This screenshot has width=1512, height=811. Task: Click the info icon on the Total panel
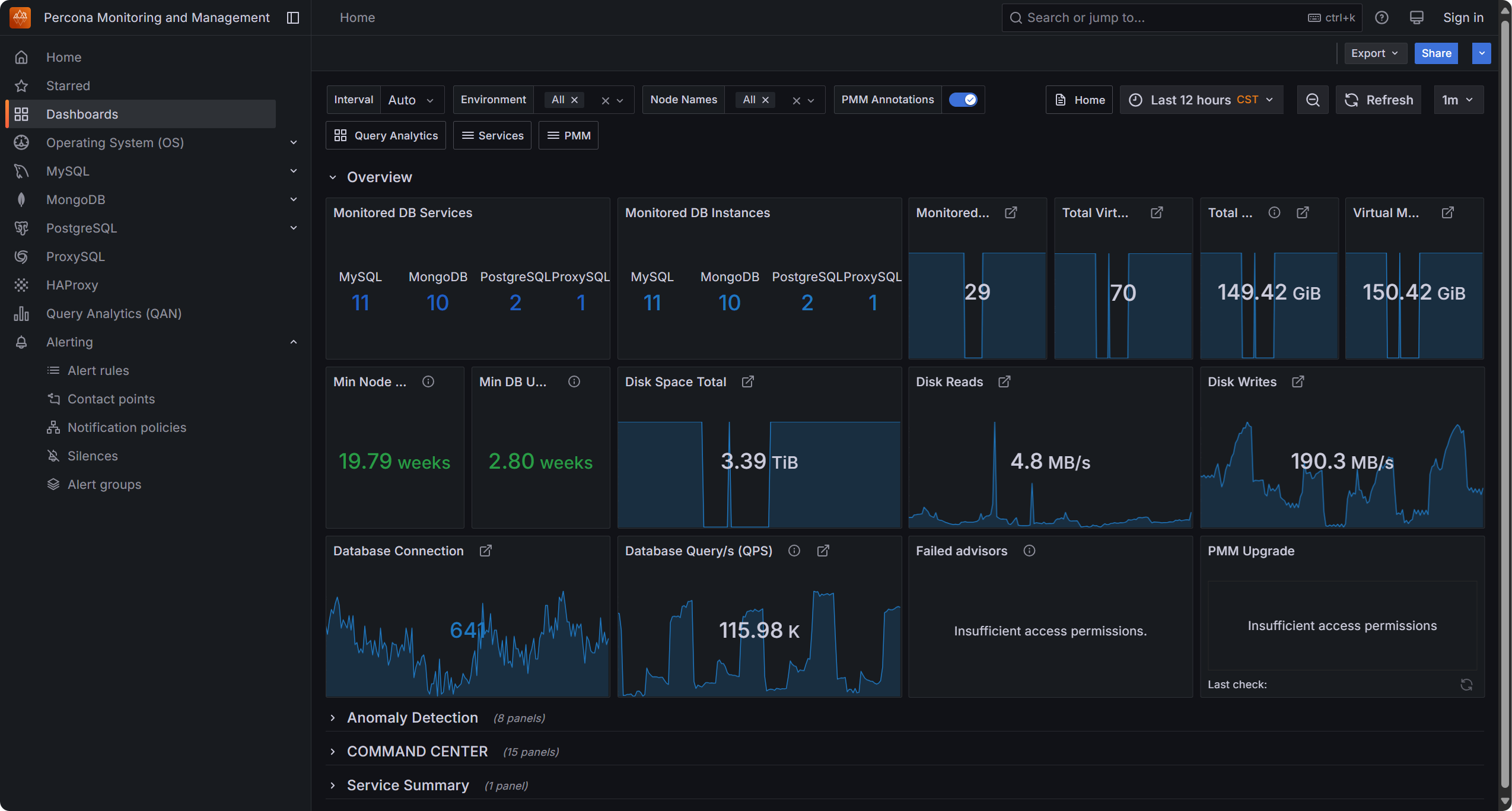[1274, 212]
